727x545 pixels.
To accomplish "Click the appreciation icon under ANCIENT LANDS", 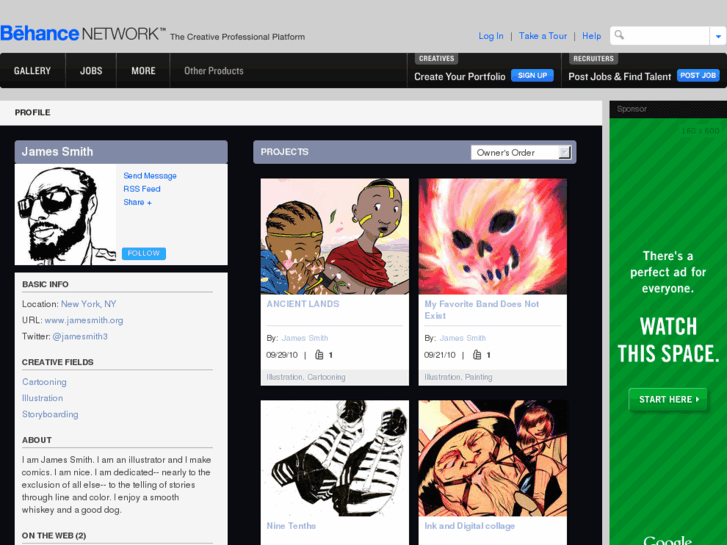I will coord(319,355).
